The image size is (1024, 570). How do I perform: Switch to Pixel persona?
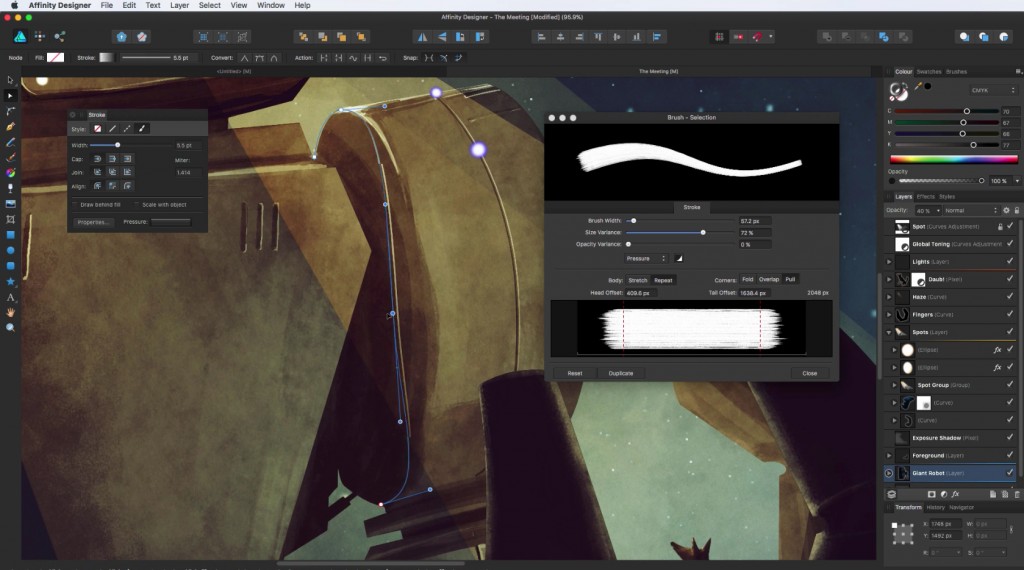(40, 37)
